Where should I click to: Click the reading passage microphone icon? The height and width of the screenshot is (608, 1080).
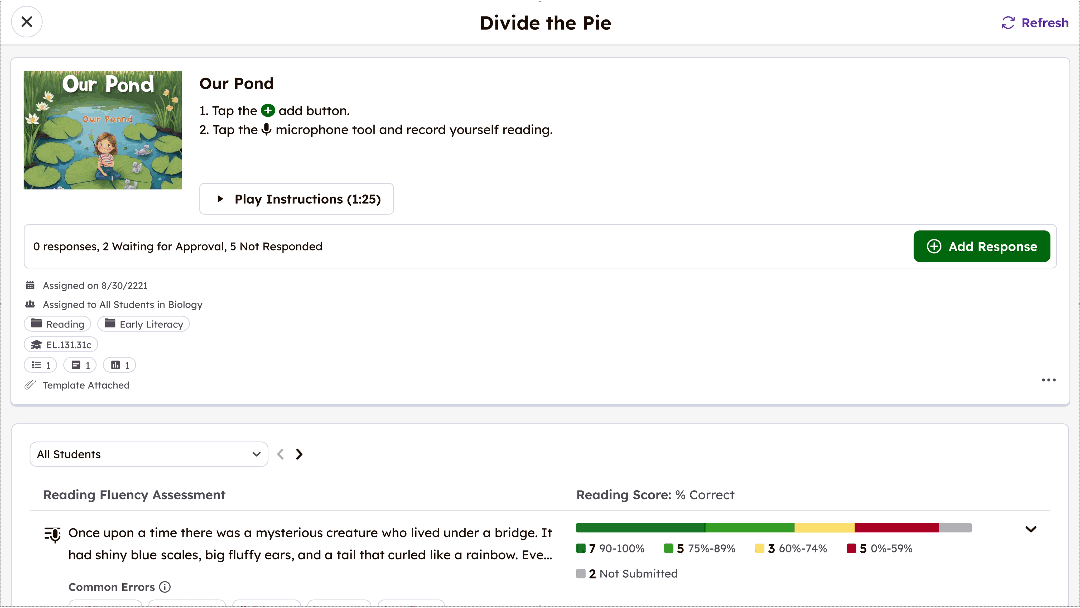coord(53,534)
